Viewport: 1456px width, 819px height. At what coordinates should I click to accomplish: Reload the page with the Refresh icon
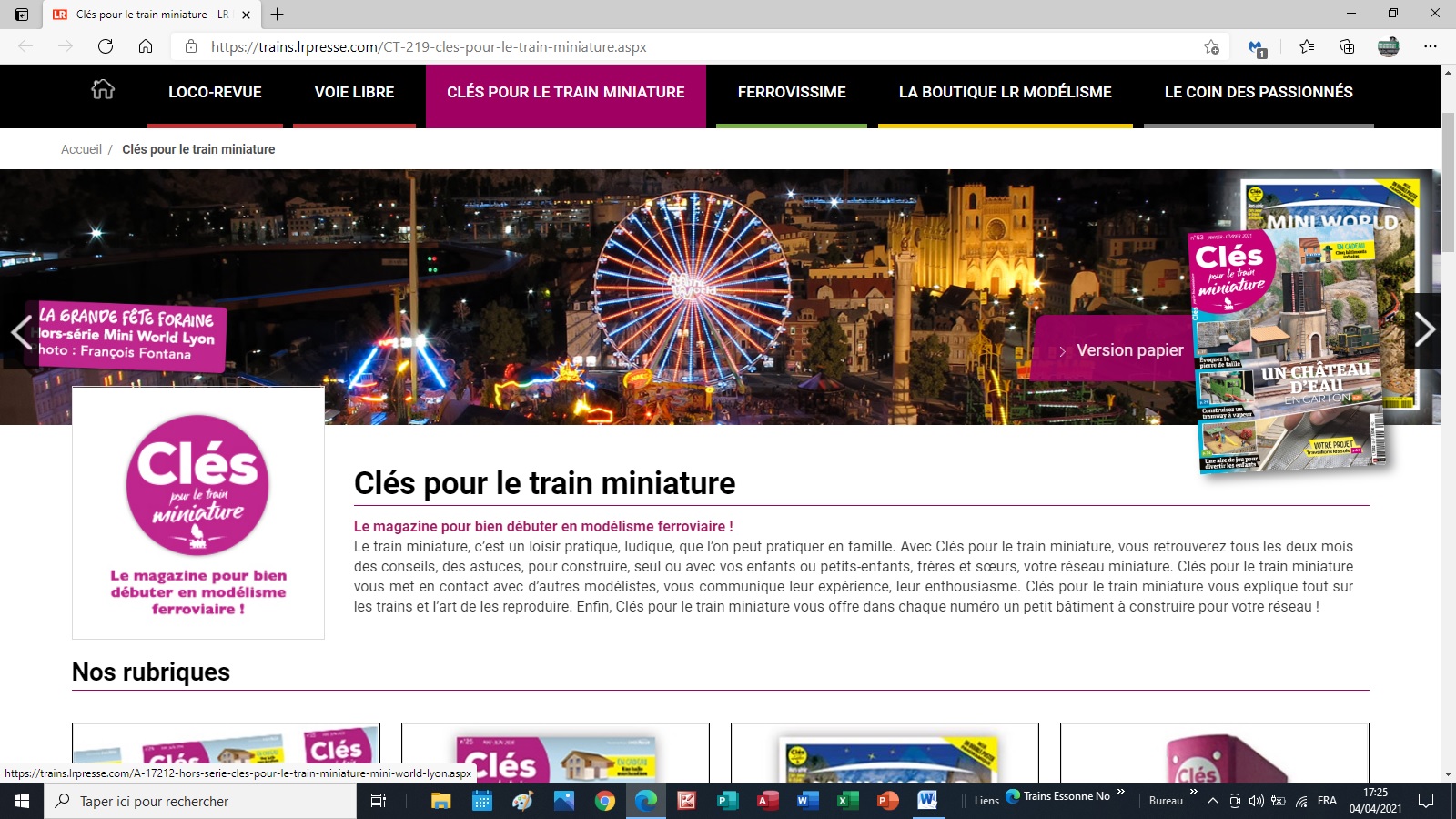106,46
